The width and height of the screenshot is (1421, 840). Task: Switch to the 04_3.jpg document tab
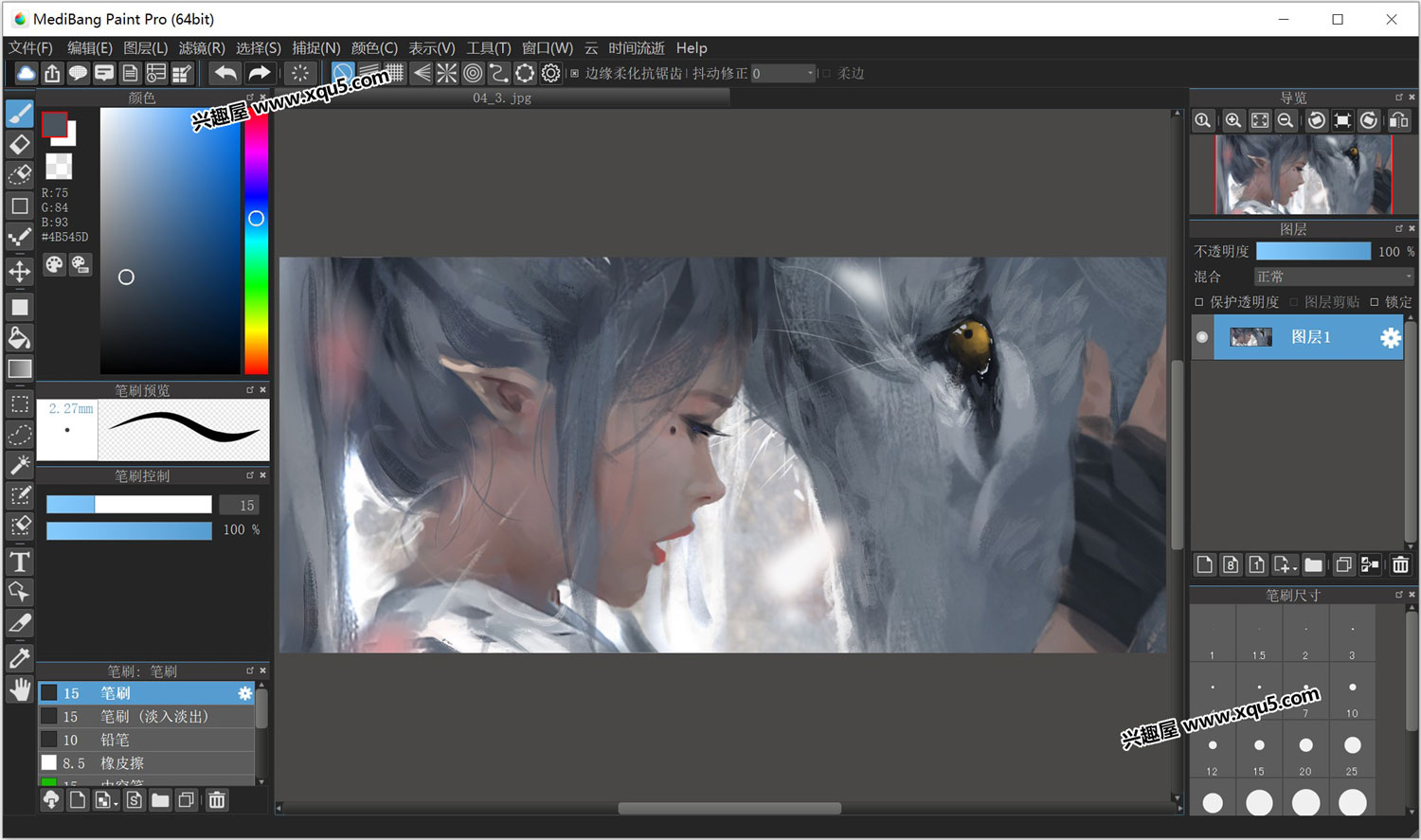(502, 98)
